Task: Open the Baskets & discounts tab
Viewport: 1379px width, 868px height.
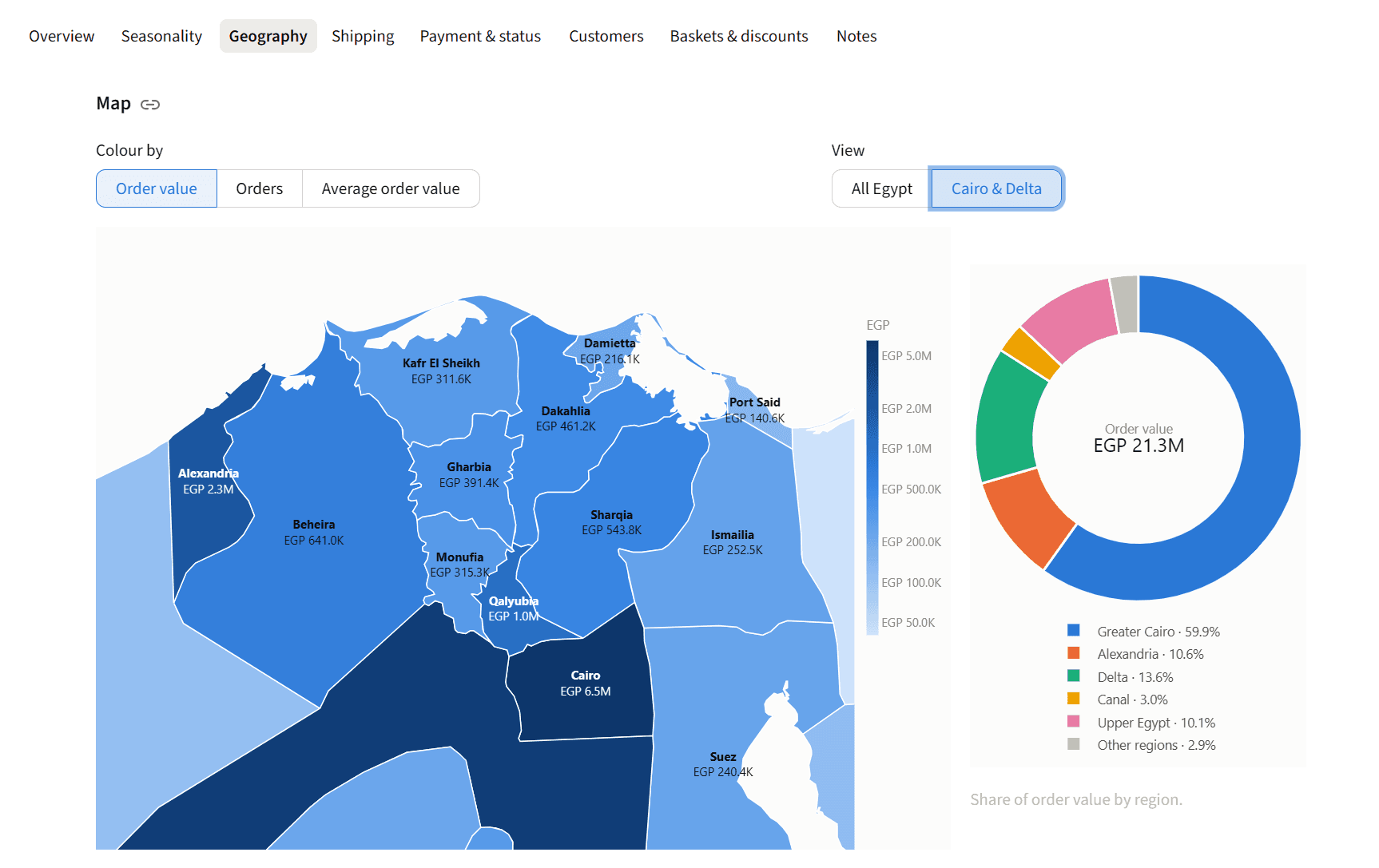Action: 739,36
